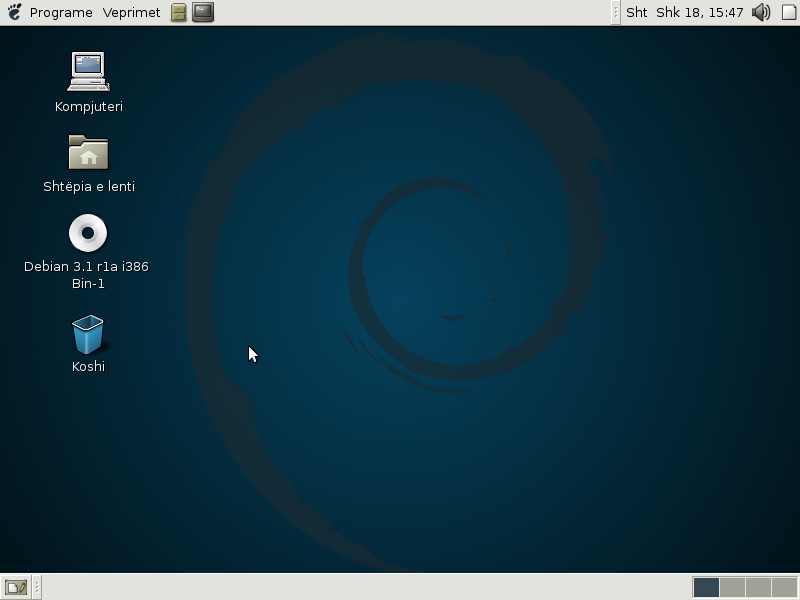Click the Debian 3.1 r1a i386 Bin-1 label
Viewport: 800px width, 600px height.
coord(86,274)
